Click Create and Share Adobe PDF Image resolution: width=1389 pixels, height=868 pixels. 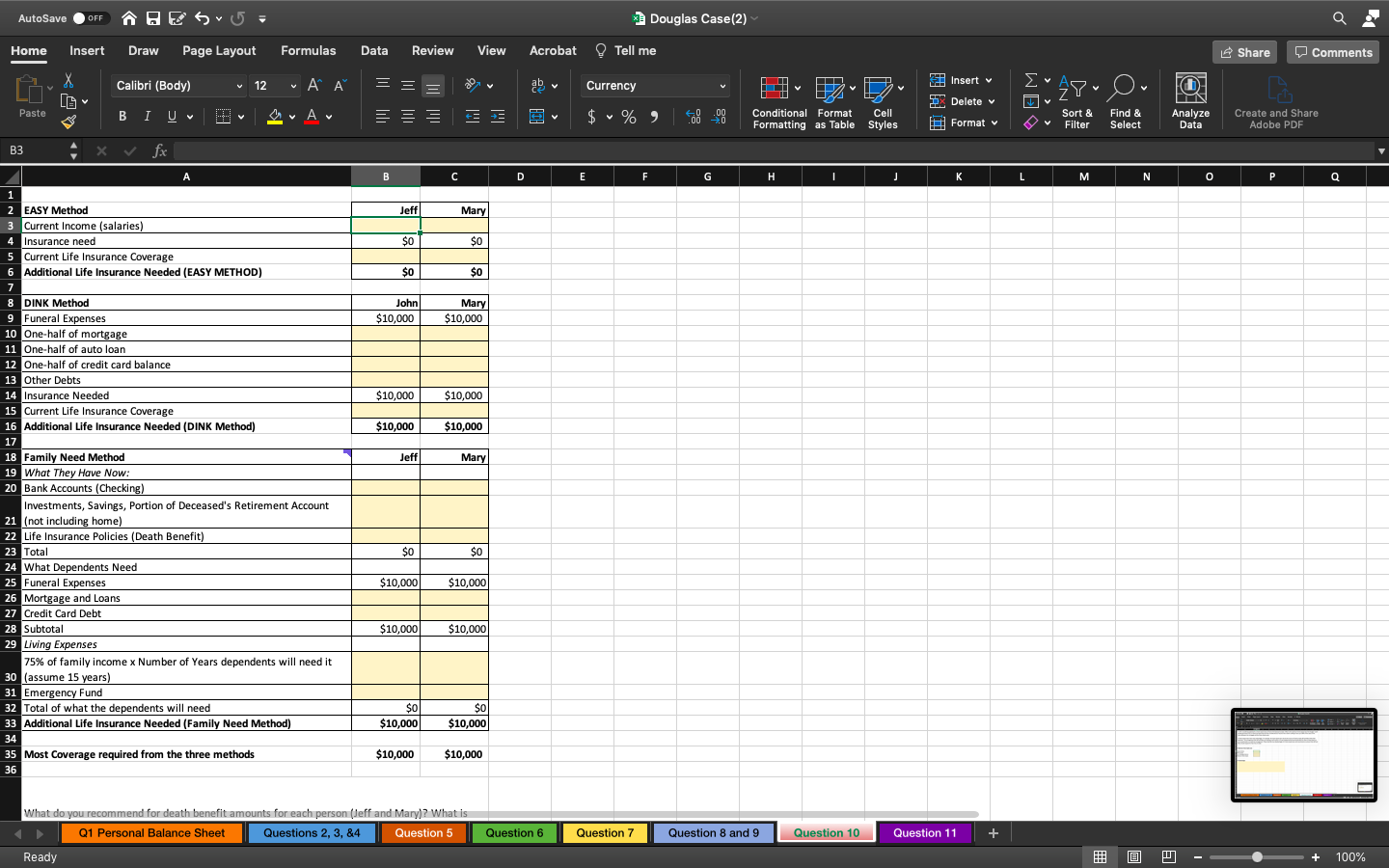[x=1276, y=101]
